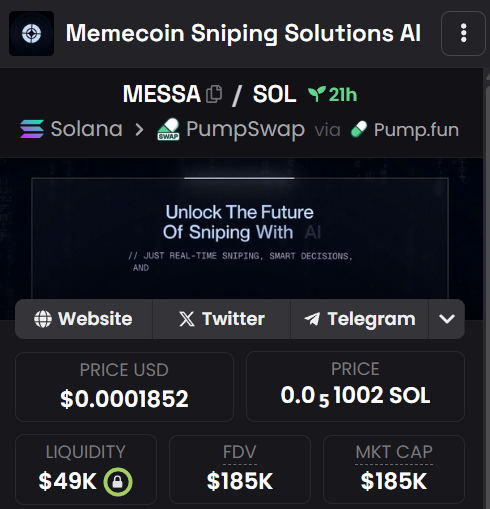The height and width of the screenshot is (509, 490).
Task: Click the Solana chain name
Action: pyautogui.click(x=87, y=129)
